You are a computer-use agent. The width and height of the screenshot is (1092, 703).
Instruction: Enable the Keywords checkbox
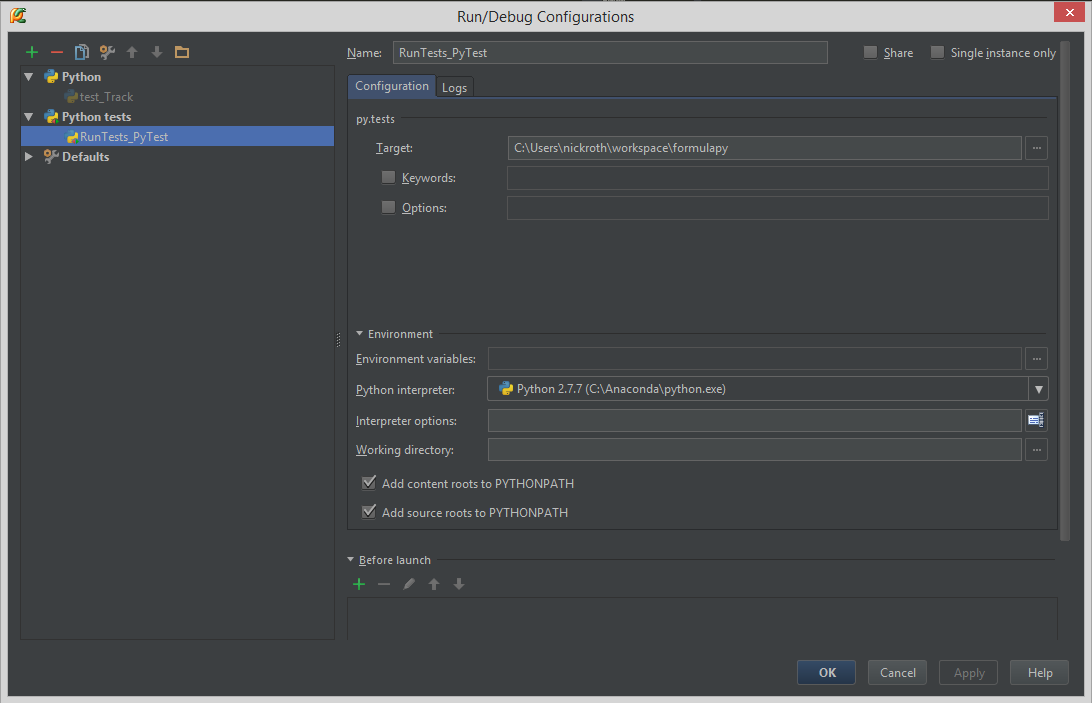point(389,178)
